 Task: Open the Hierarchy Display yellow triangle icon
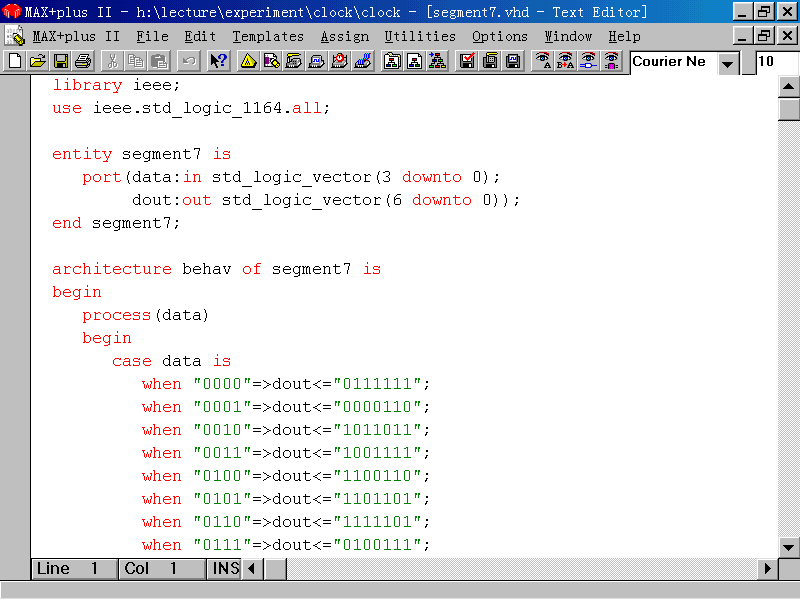coord(248,62)
